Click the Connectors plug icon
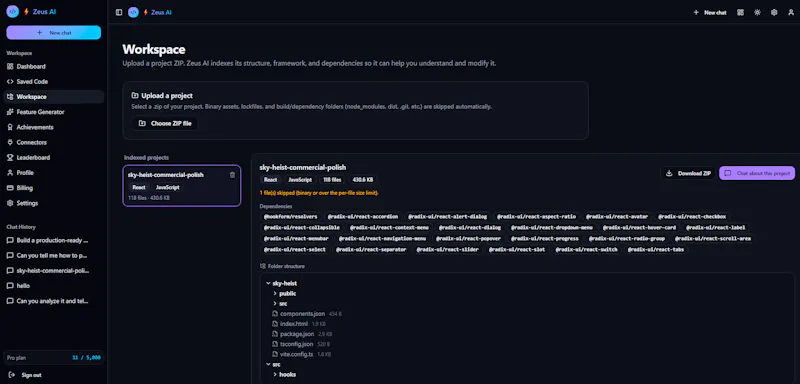This screenshot has width=800, height=384. click(x=10, y=142)
